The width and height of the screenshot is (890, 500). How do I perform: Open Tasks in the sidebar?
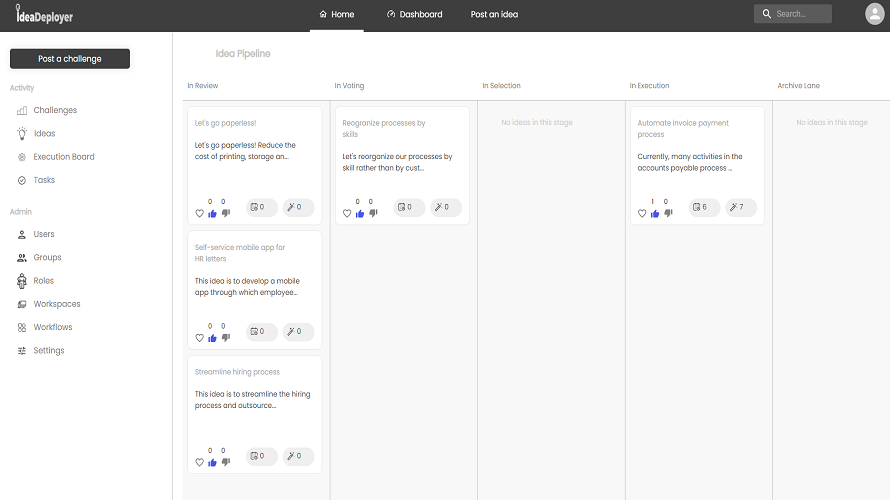click(x=44, y=180)
